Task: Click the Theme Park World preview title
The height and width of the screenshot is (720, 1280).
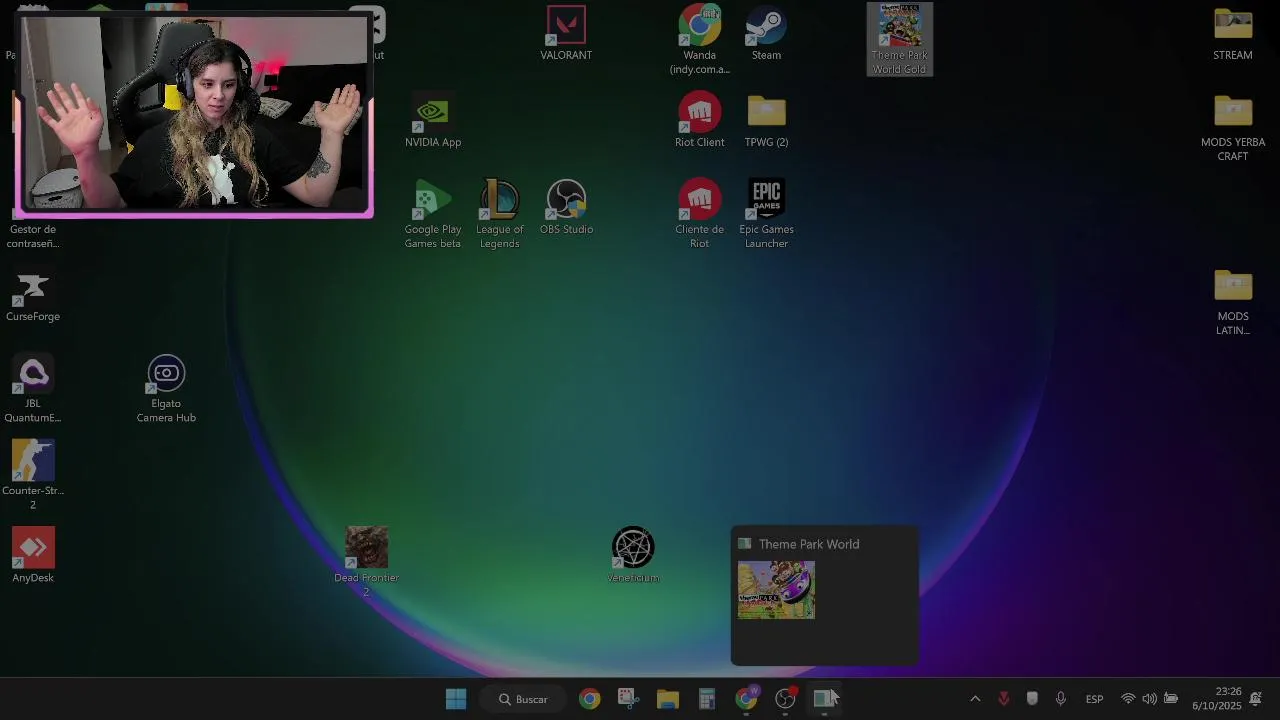Action: (808, 544)
